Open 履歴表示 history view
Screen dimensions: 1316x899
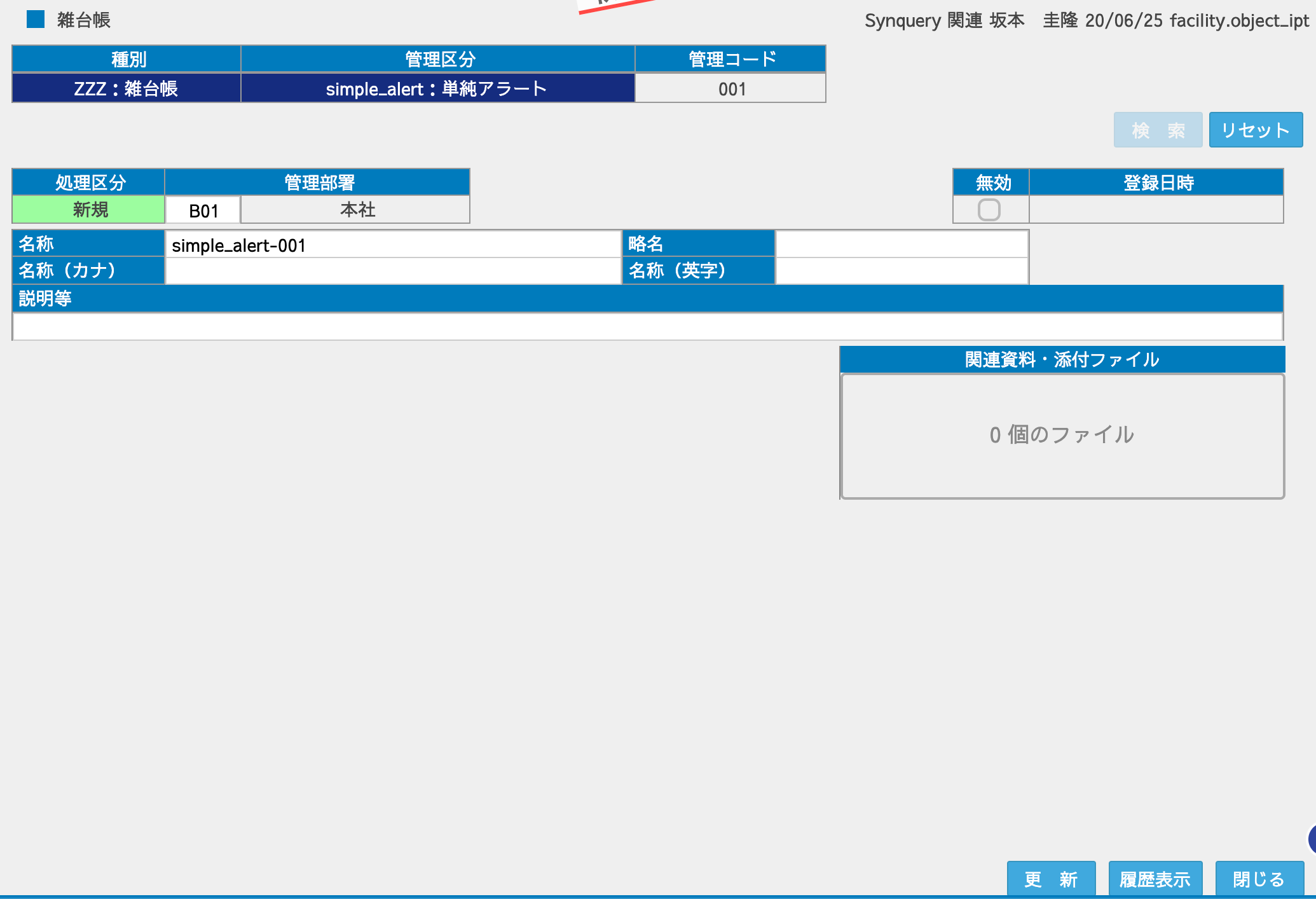tap(1155, 879)
